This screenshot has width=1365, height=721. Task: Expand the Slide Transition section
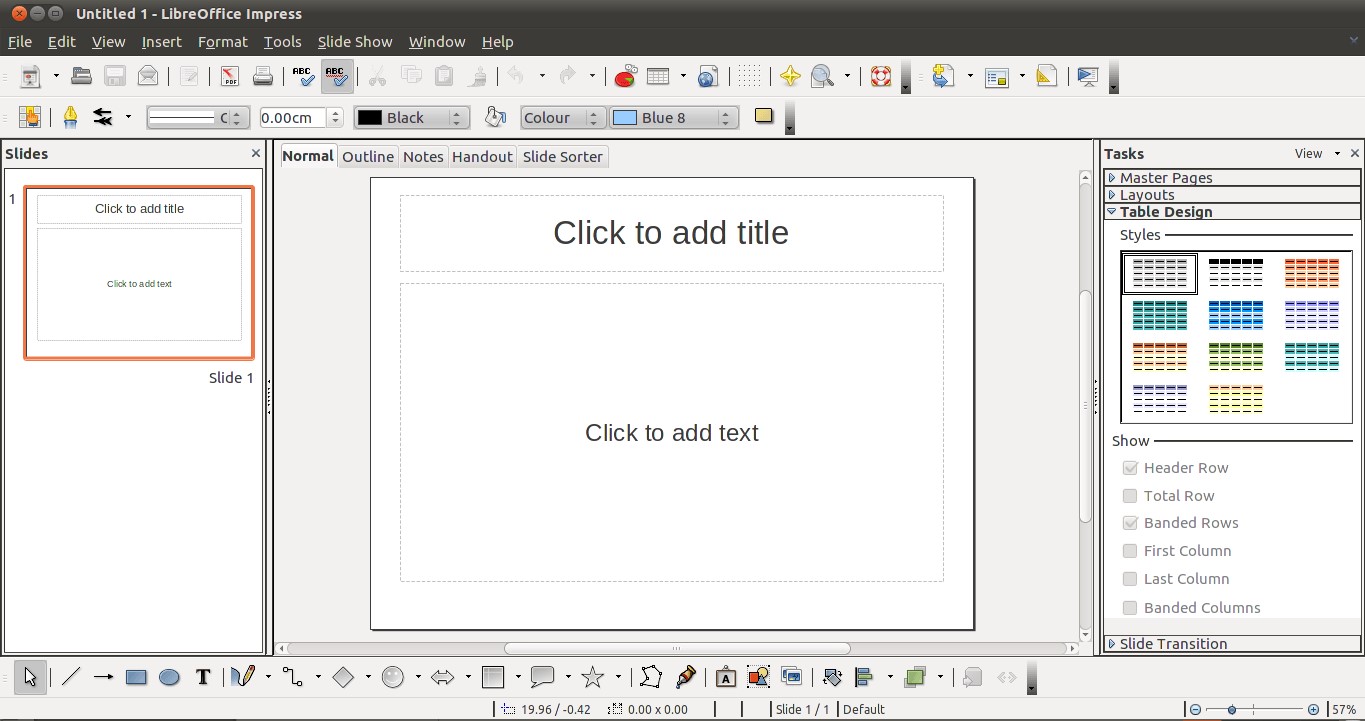coord(1170,643)
